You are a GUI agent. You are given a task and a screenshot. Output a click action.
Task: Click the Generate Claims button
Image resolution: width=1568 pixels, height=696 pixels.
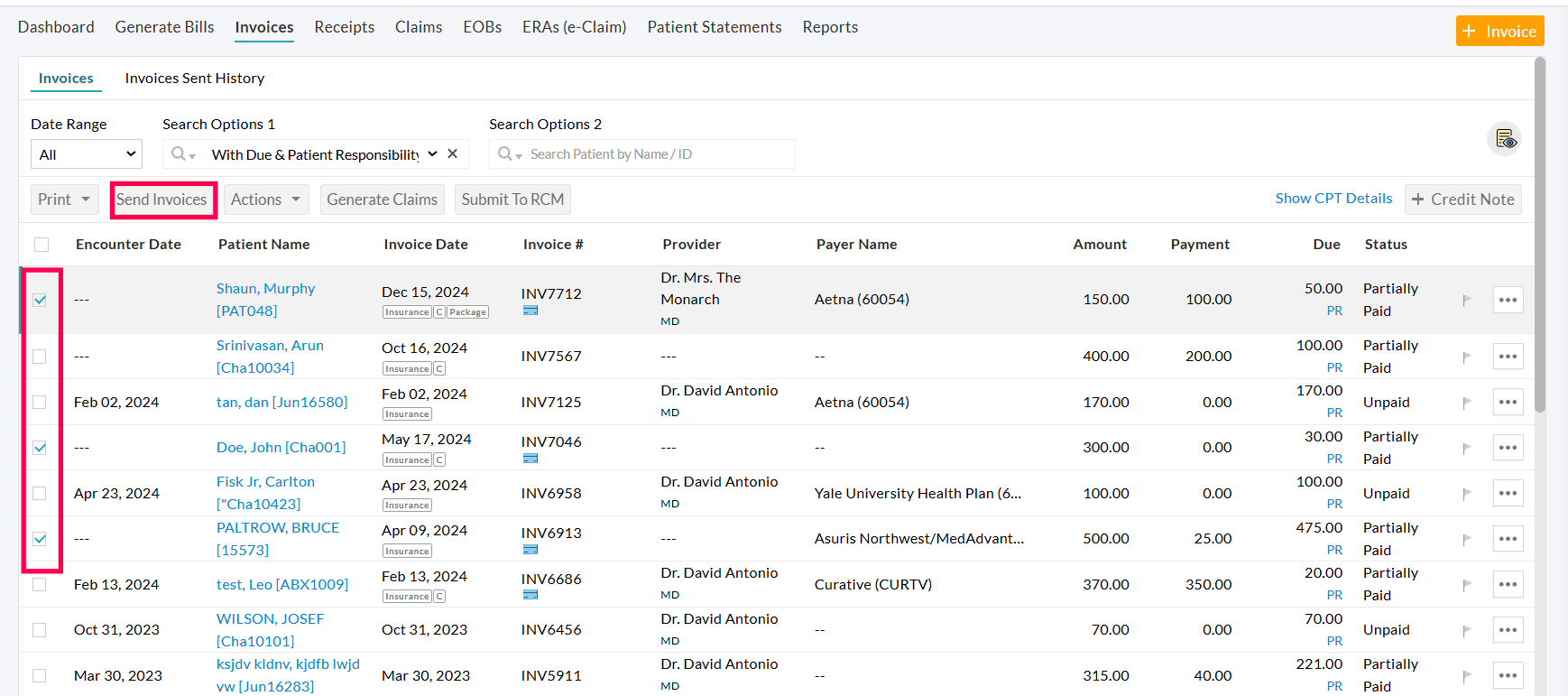point(383,200)
